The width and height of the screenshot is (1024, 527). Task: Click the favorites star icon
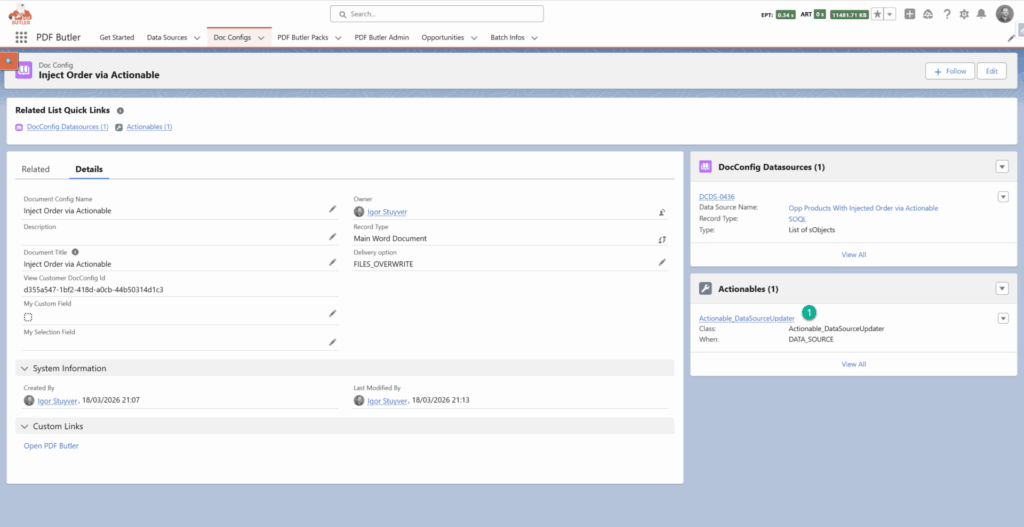877,14
